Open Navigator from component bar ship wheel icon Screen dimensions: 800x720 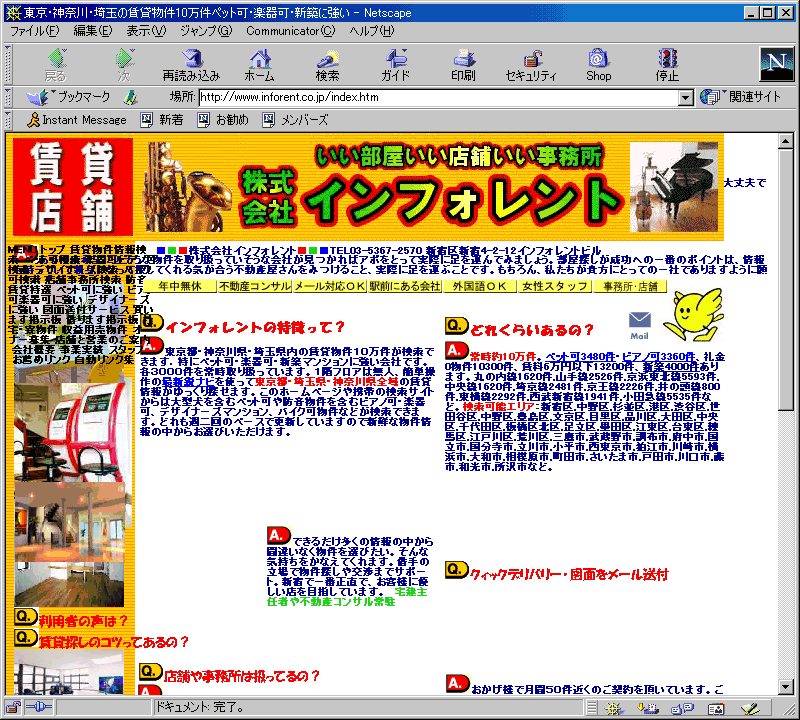615,708
